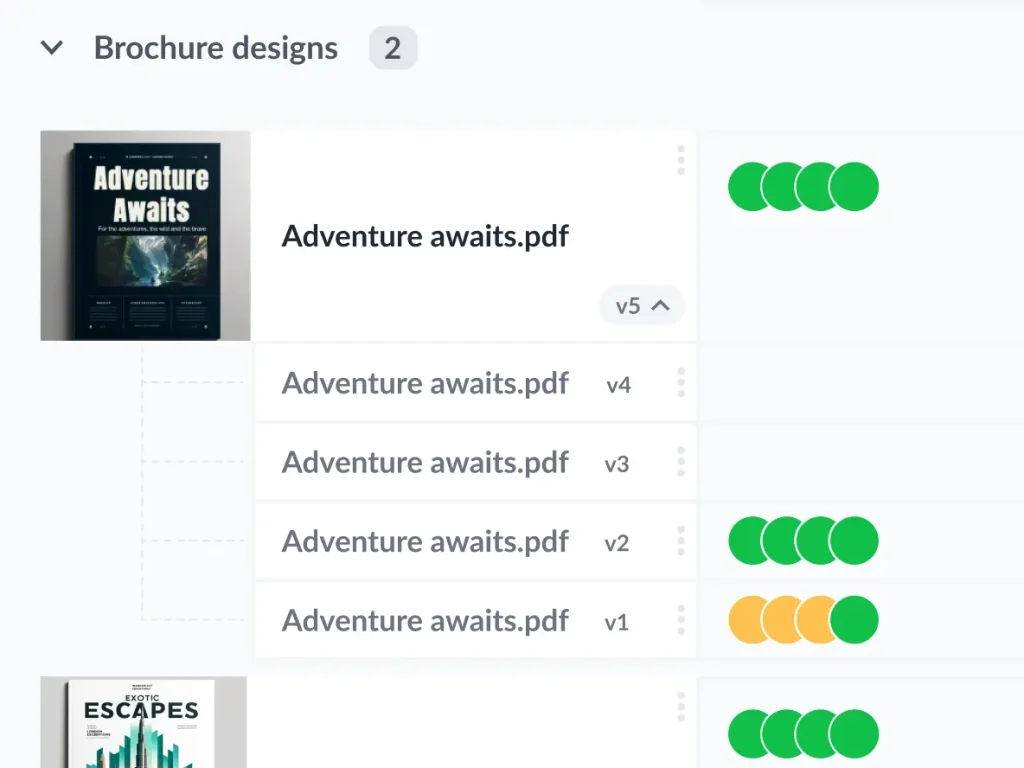Image resolution: width=1024 pixels, height=768 pixels.
Task: Click the yellow reviewer dot on the v1 row
Action: [748, 620]
